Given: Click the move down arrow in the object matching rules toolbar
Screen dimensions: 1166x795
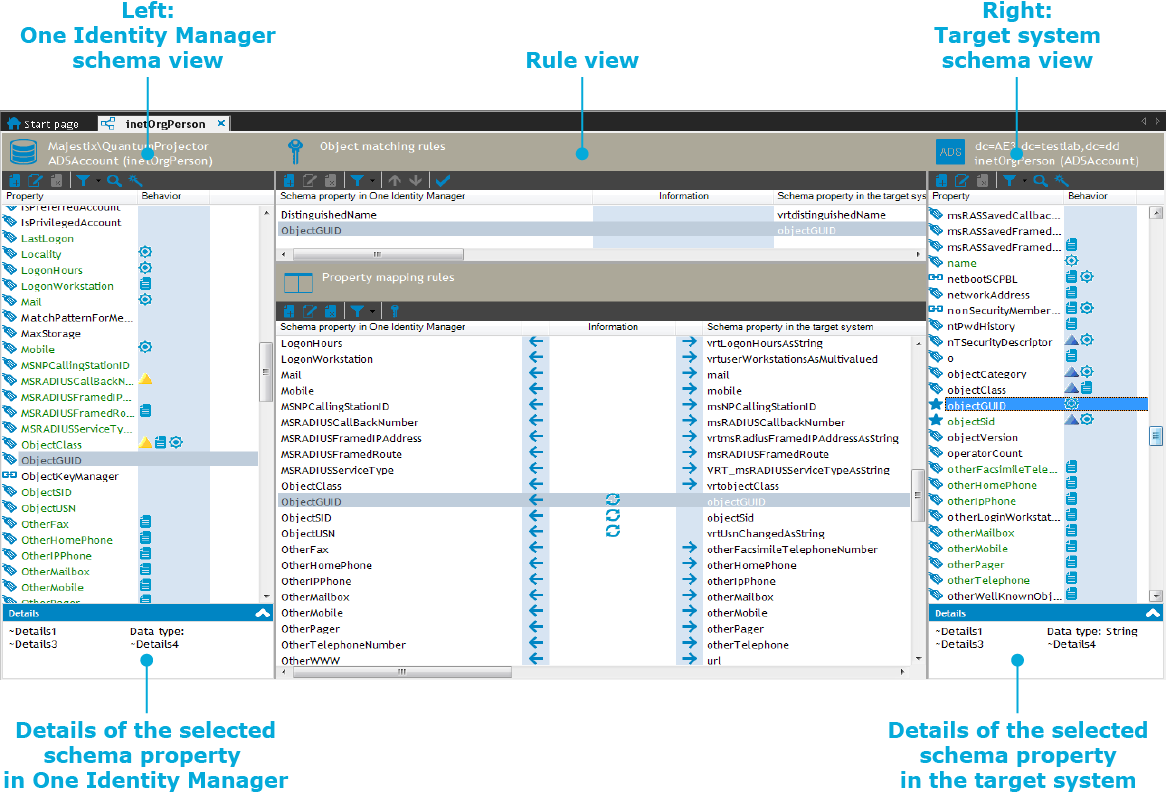Looking at the screenshot, I should click(416, 181).
